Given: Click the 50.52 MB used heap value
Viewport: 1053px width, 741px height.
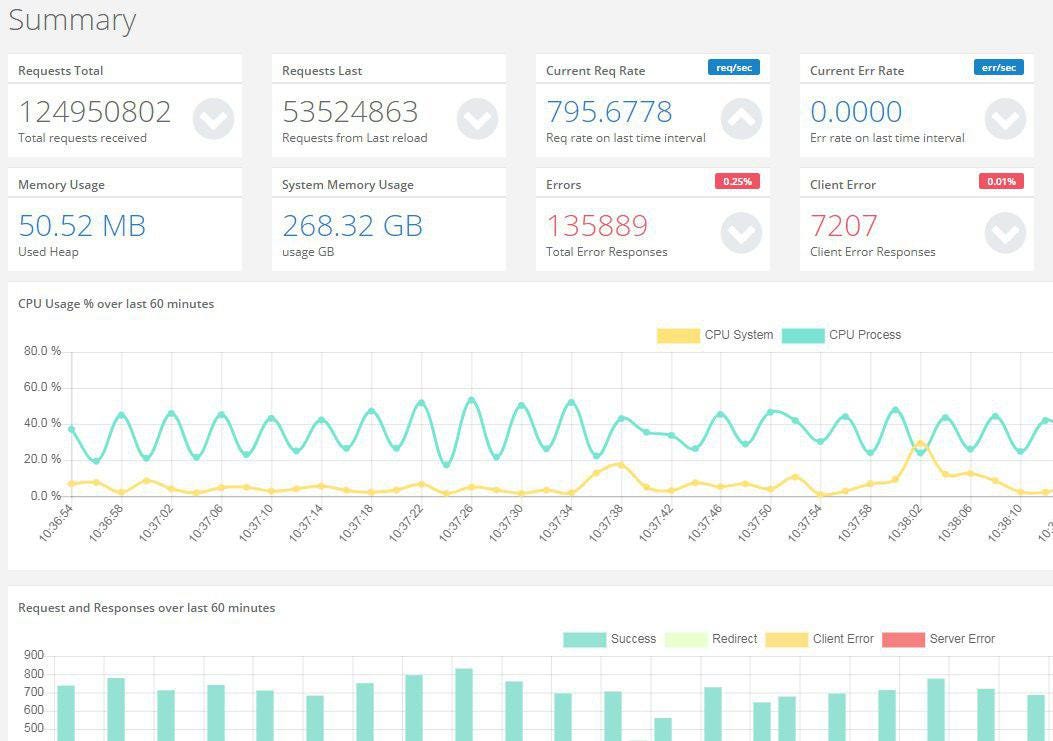Looking at the screenshot, I should [82, 226].
